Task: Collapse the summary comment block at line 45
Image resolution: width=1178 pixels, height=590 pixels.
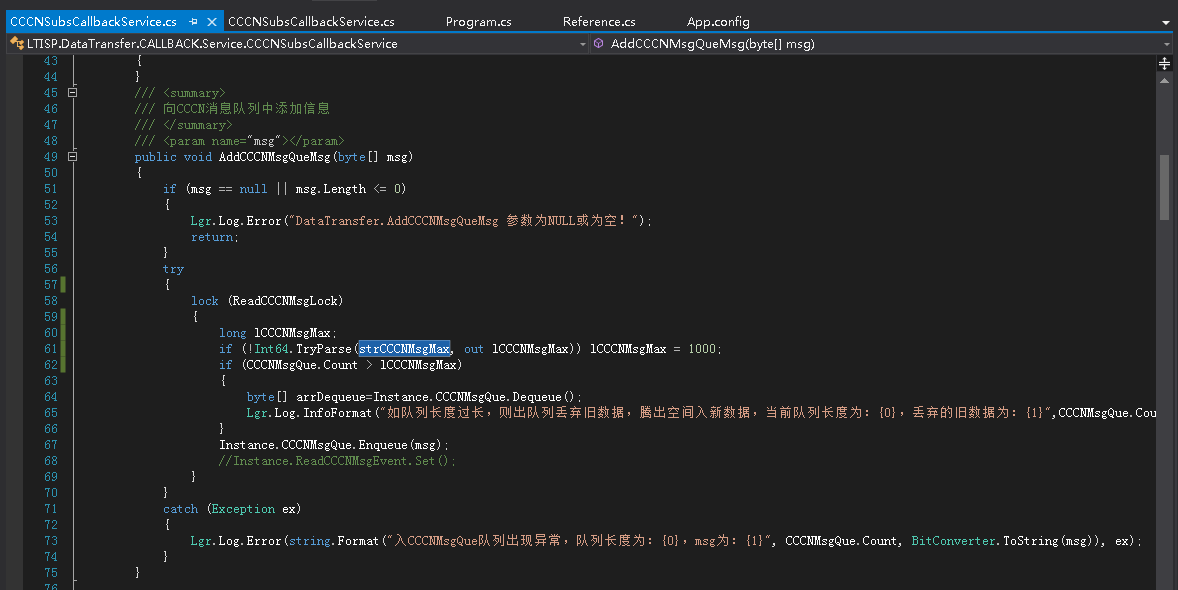Action: pos(72,92)
